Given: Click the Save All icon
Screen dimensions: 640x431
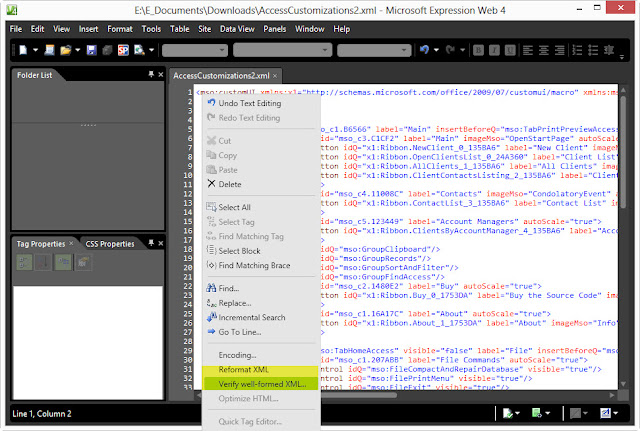Looking at the screenshot, I should [x=107, y=50].
